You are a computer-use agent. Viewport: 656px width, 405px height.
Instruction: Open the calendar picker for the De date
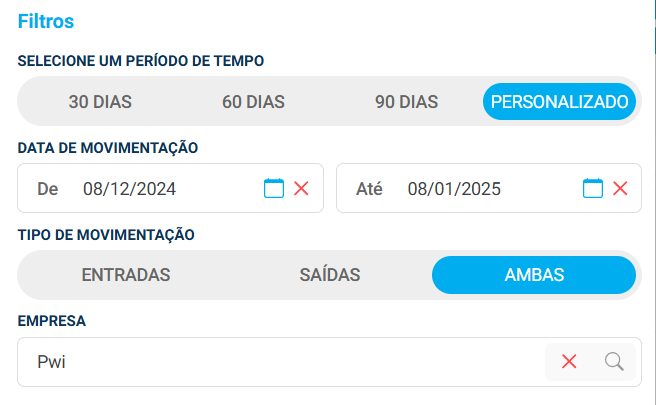pos(274,188)
